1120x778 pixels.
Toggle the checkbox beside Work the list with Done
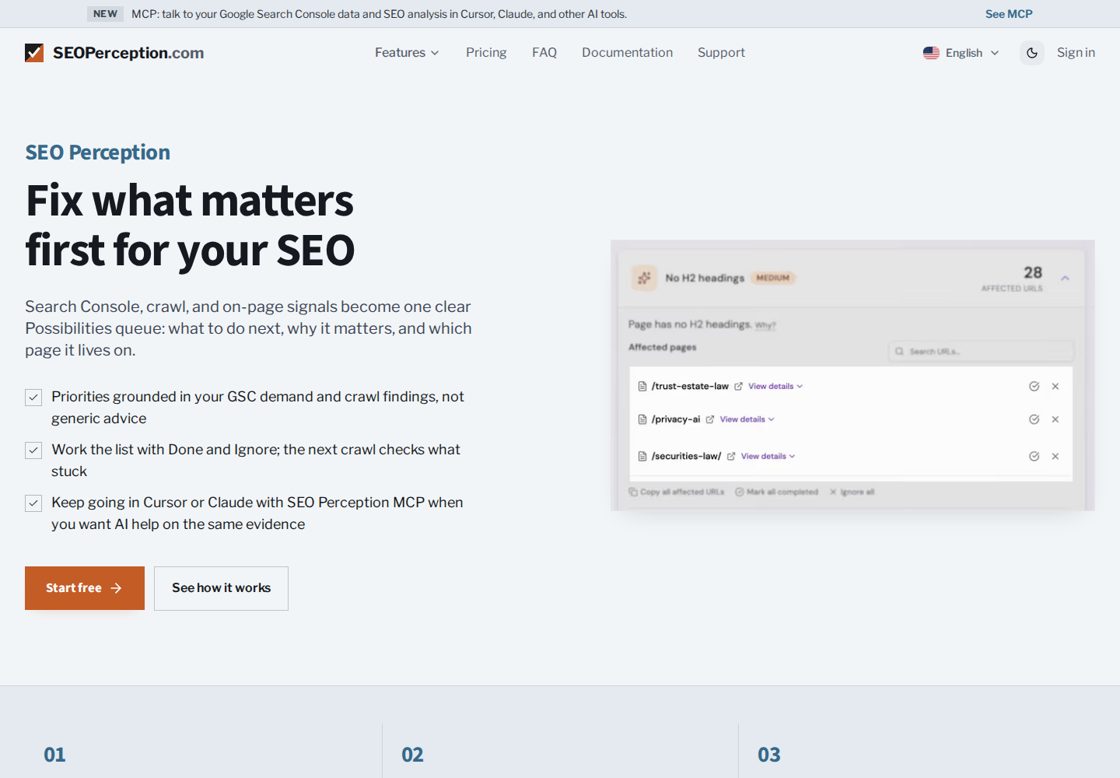click(34, 450)
